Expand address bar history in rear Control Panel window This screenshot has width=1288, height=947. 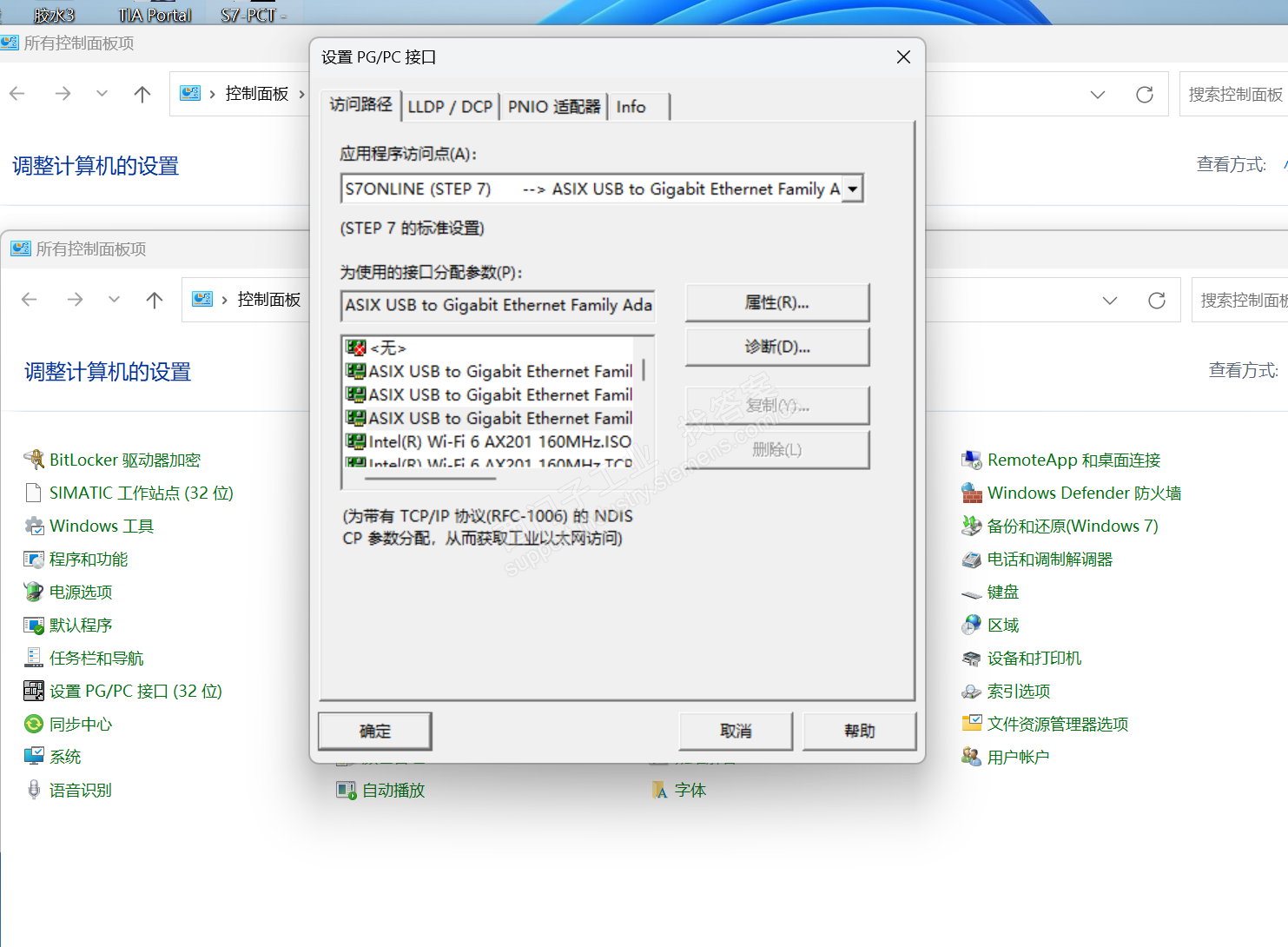(x=1098, y=94)
